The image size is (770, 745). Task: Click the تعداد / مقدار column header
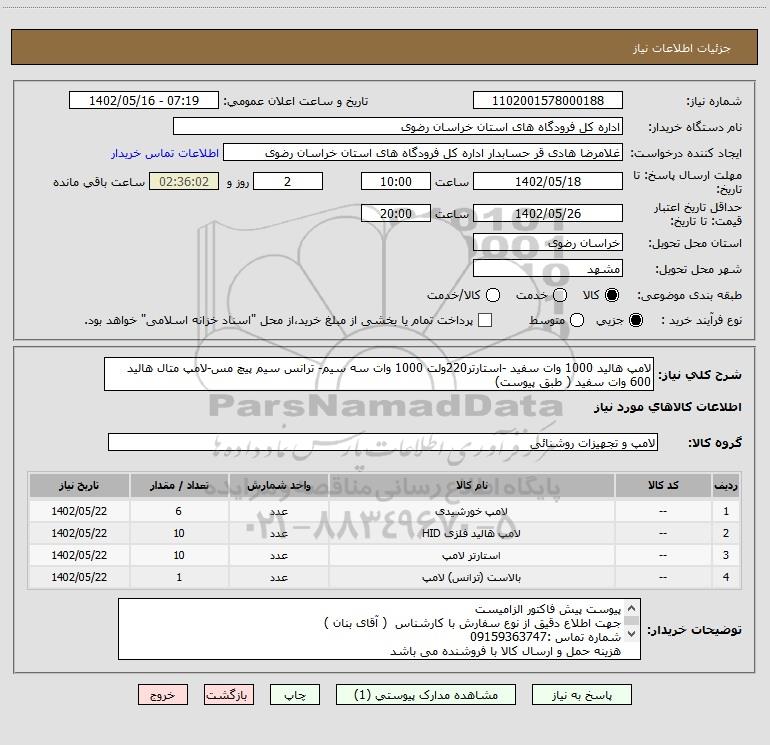pos(179,485)
